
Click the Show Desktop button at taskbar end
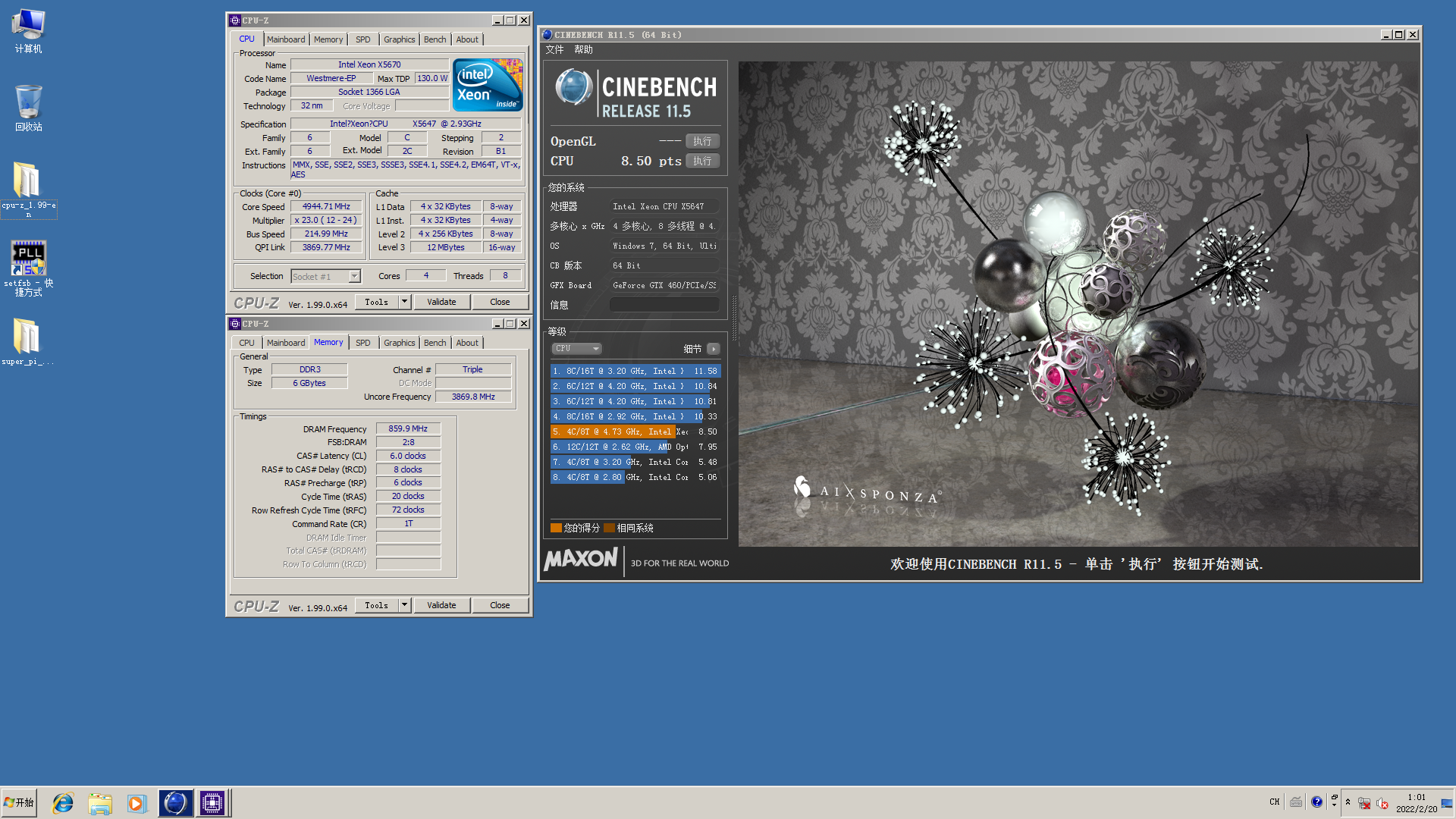point(1447,802)
